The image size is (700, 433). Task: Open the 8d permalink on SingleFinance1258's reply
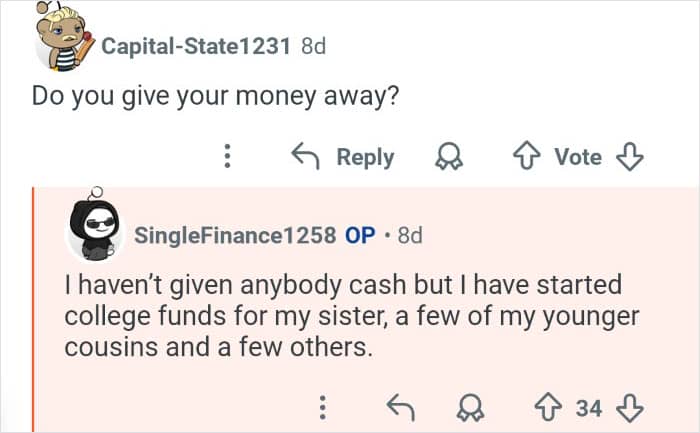pos(410,236)
